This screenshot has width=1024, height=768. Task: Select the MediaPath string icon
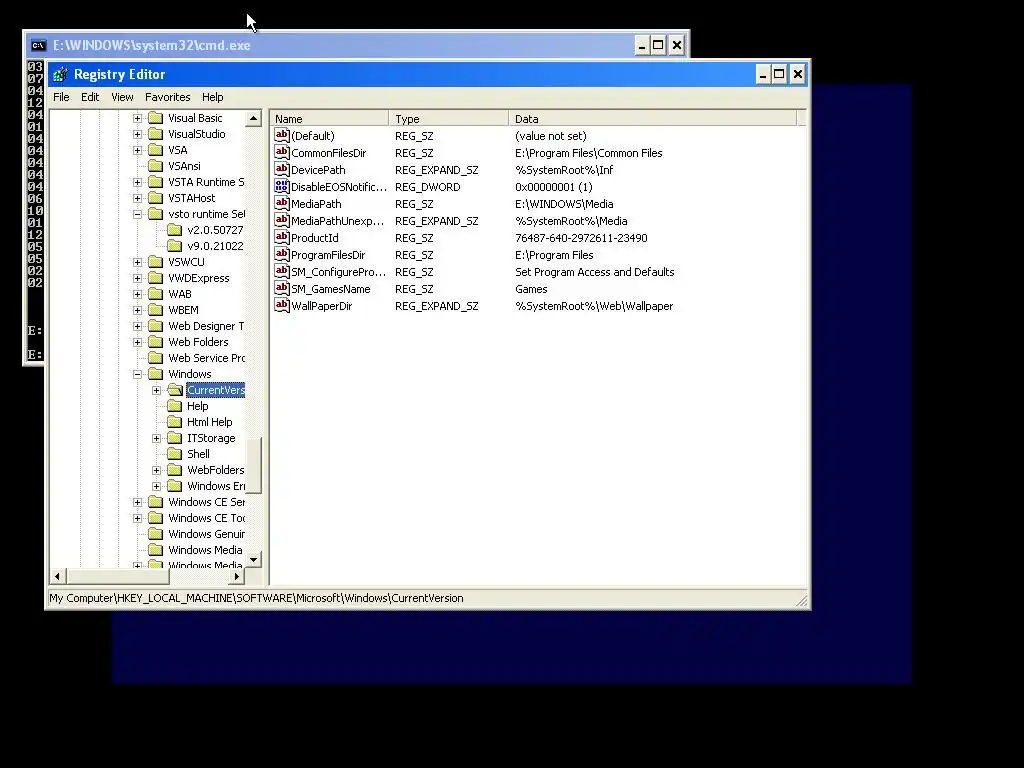tap(281, 203)
